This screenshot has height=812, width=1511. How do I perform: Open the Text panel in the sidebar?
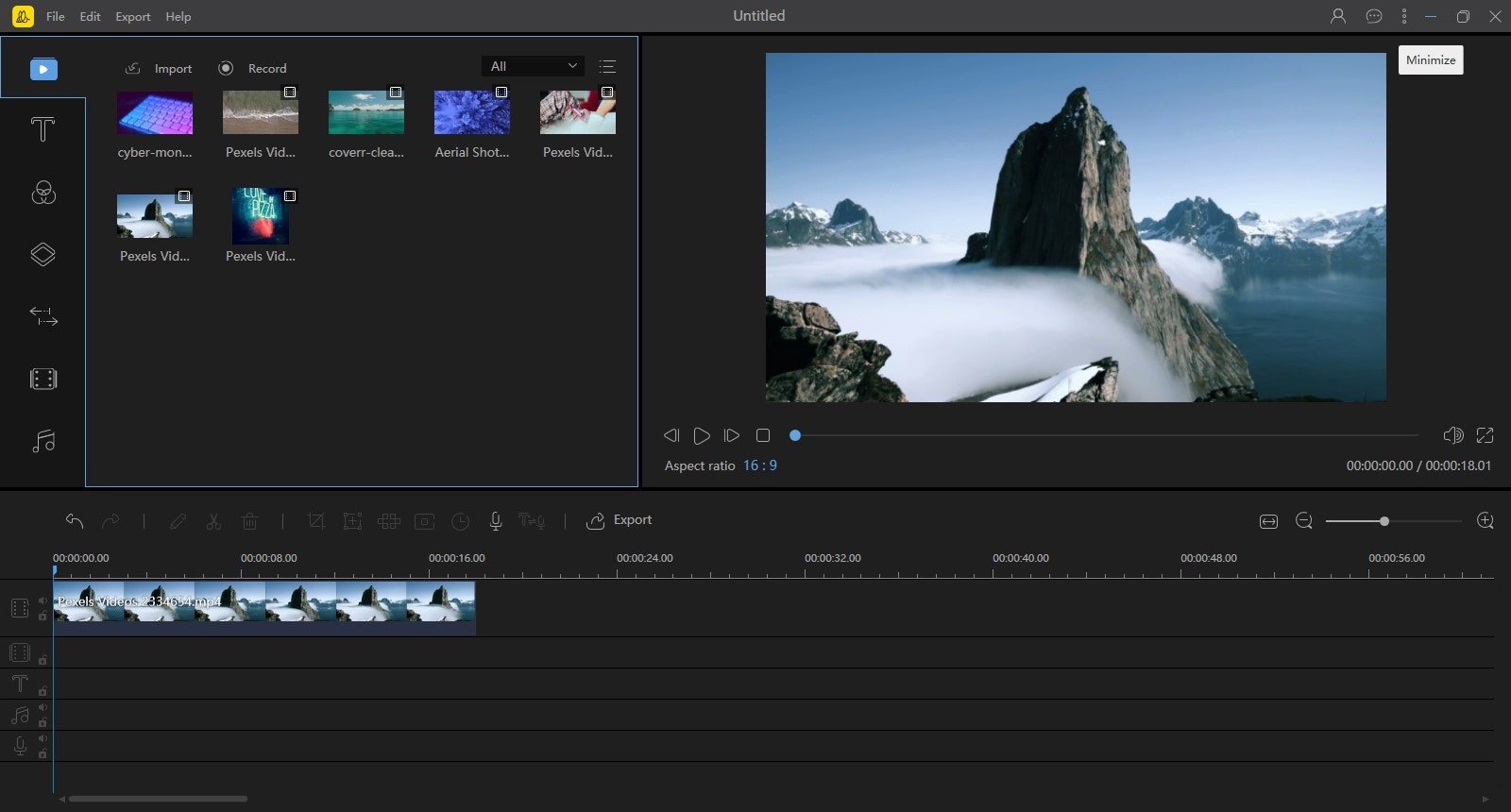(x=42, y=129)
